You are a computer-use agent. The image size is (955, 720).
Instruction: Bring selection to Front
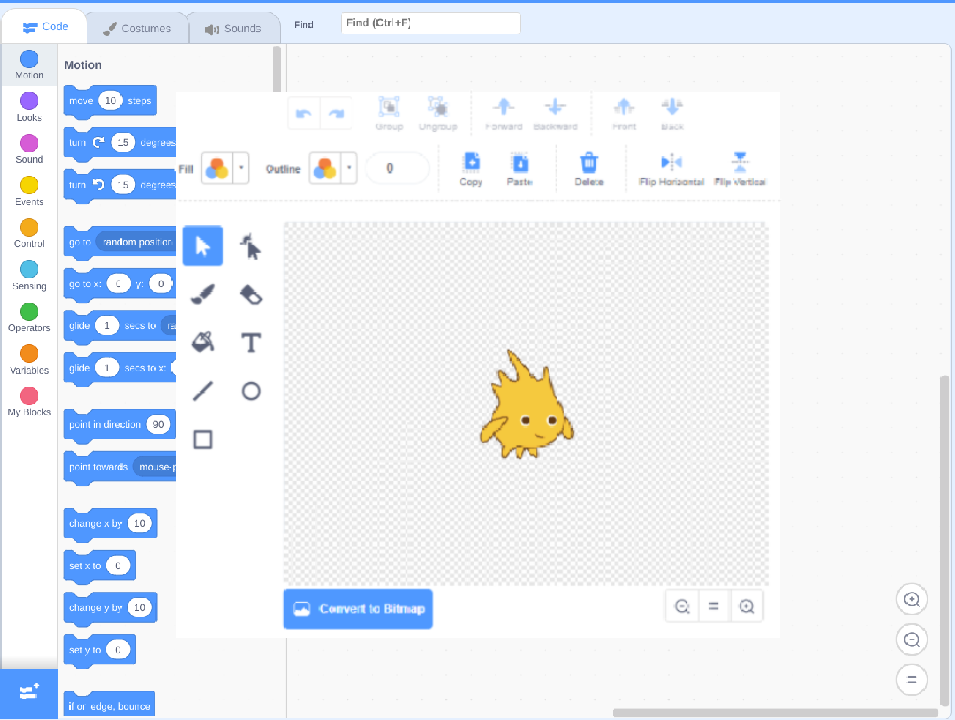[x=624, y=114]
